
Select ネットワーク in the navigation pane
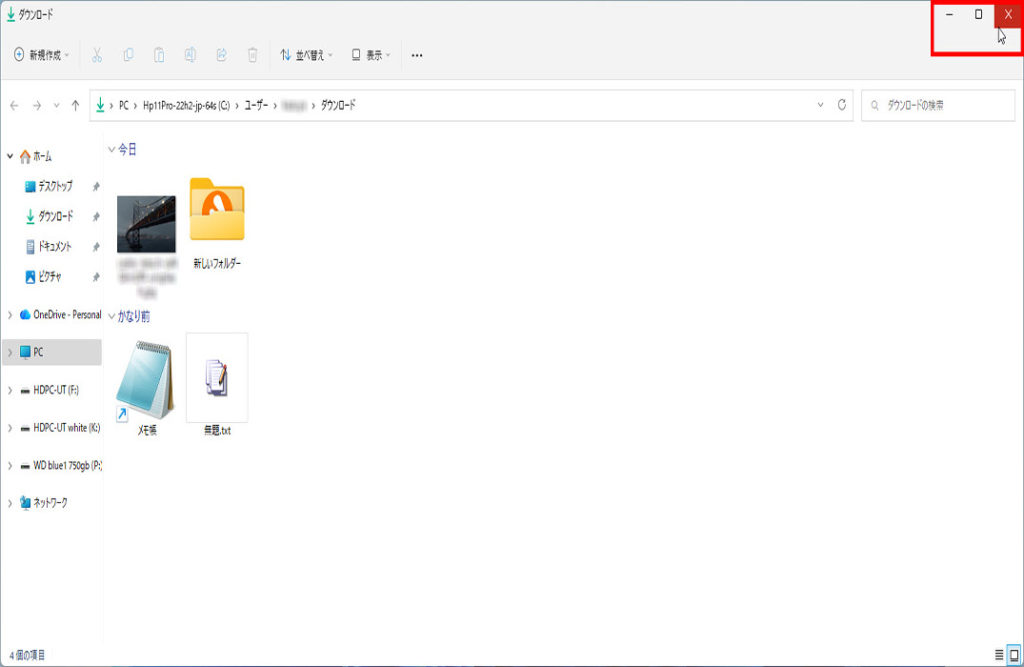pyautogui.click(x=50, y=502)
